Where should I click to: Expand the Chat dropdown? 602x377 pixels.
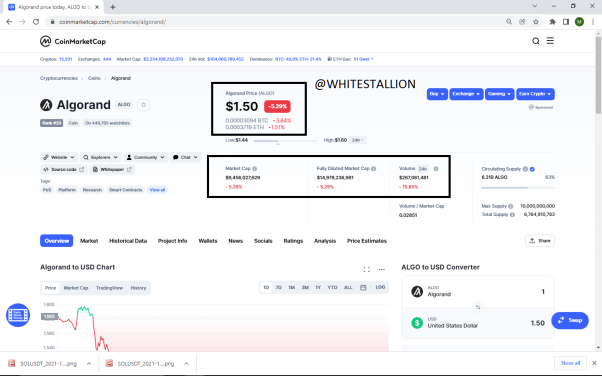185,157
